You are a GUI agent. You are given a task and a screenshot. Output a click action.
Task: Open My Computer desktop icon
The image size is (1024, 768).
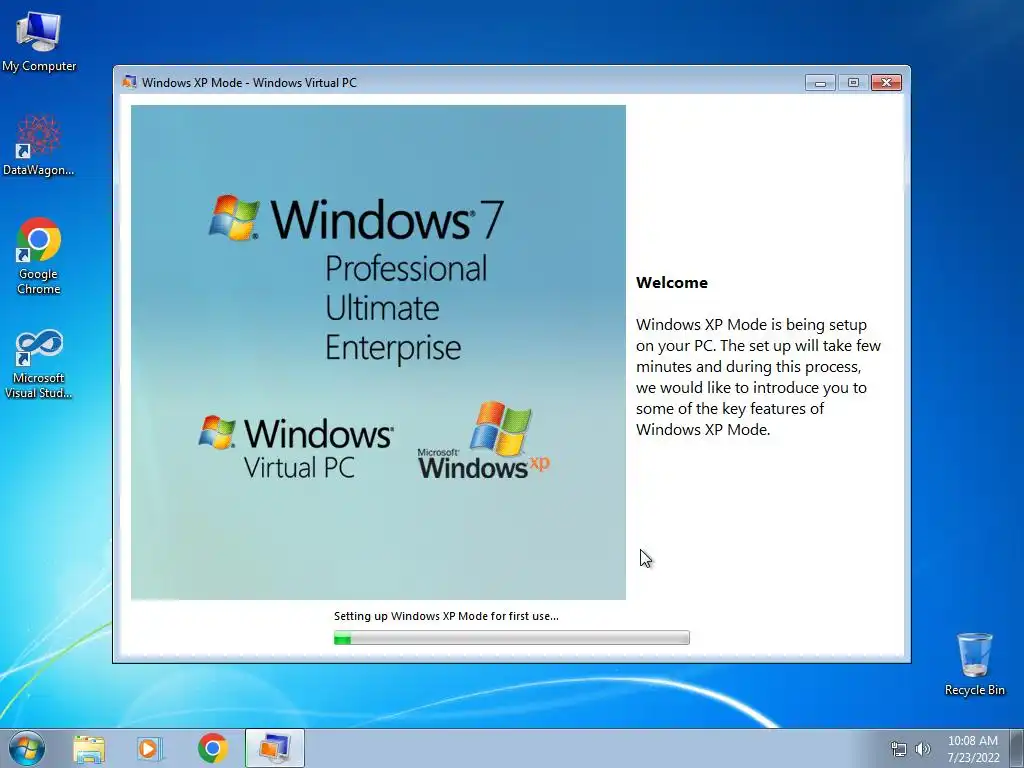[x=39, y=42]
